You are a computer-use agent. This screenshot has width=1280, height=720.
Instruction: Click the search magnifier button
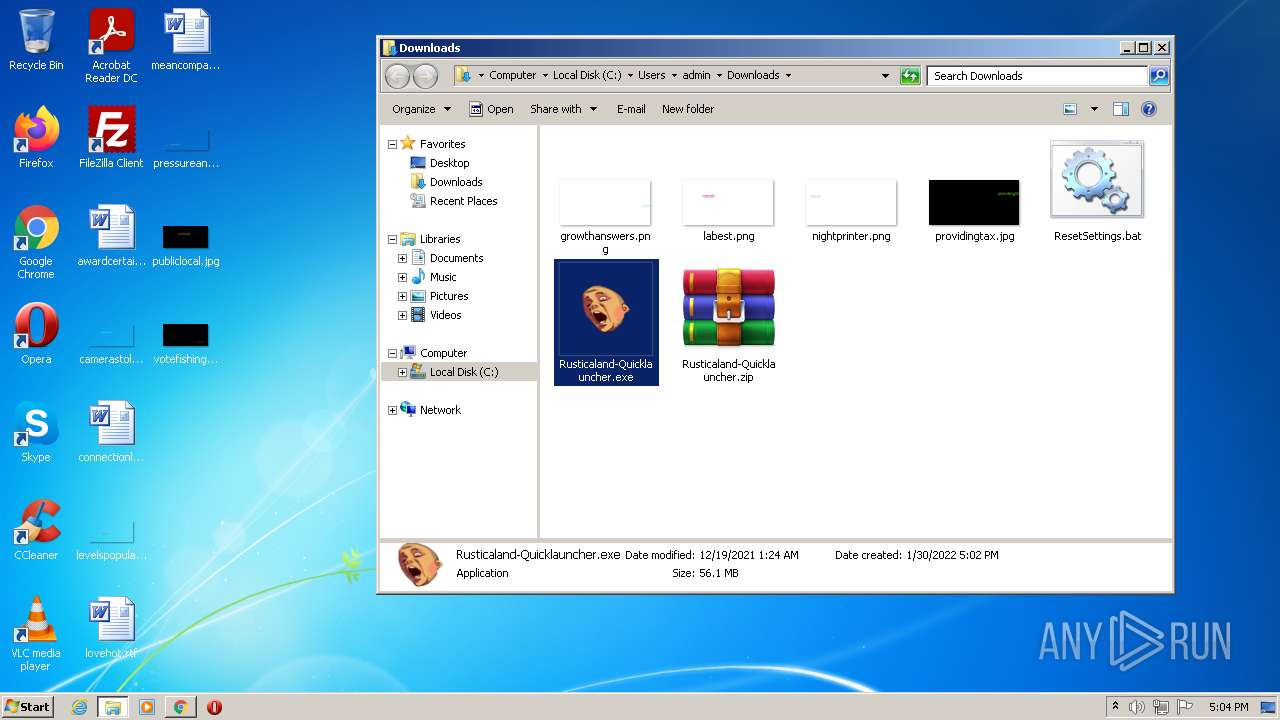tap(1158, 76)
